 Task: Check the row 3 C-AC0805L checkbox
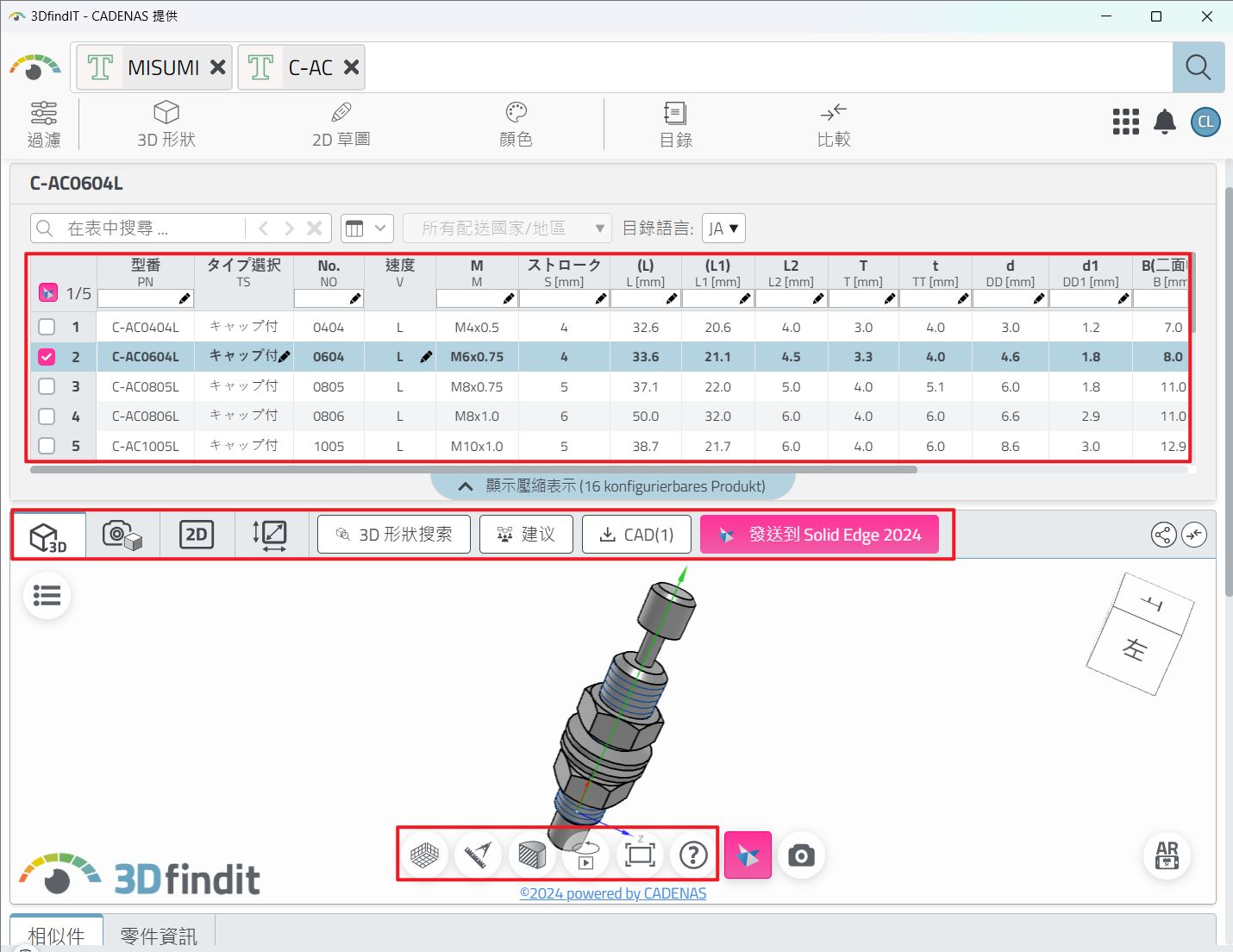(x=47, y=386)
